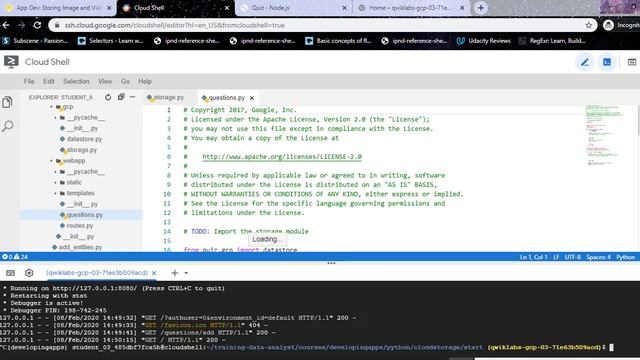
Task: Add a new terminal session with plus
Action: coord(175,273)
